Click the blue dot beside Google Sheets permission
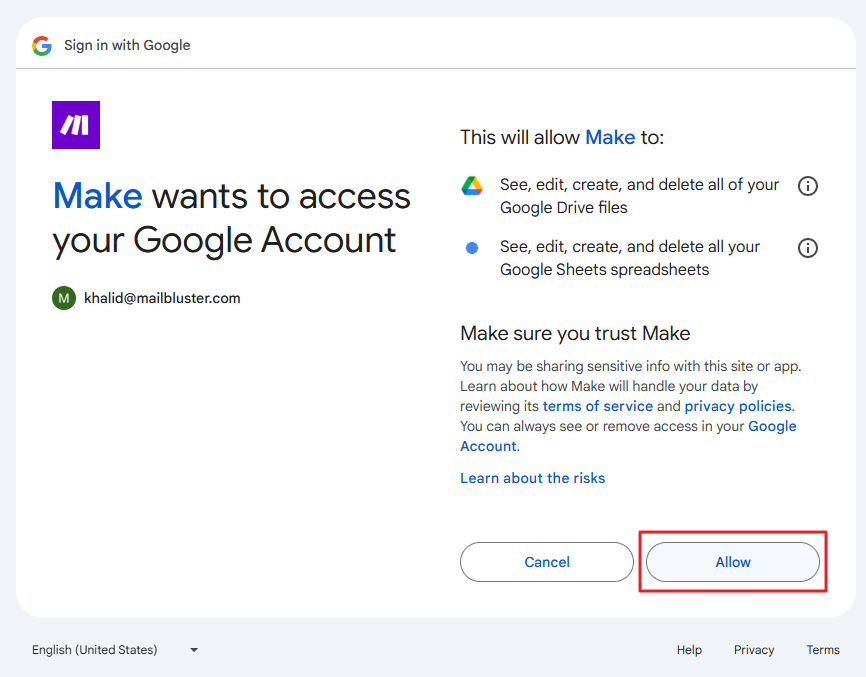866x677 pixels. coord(472,248)
